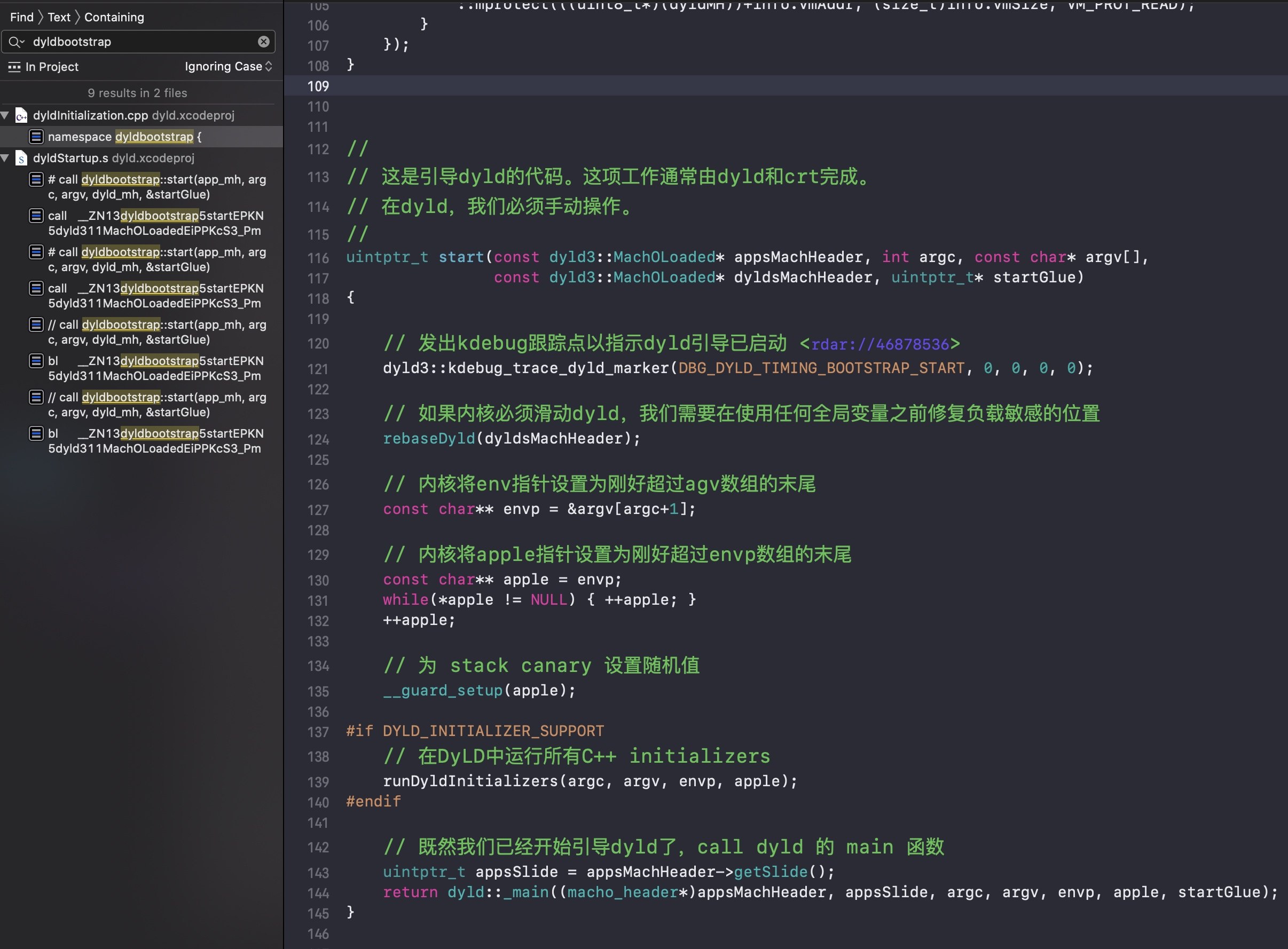Screen dimensions: 1288x949
Task: Click the case sensitivity dropdown arrow
Action: (269, 66)
